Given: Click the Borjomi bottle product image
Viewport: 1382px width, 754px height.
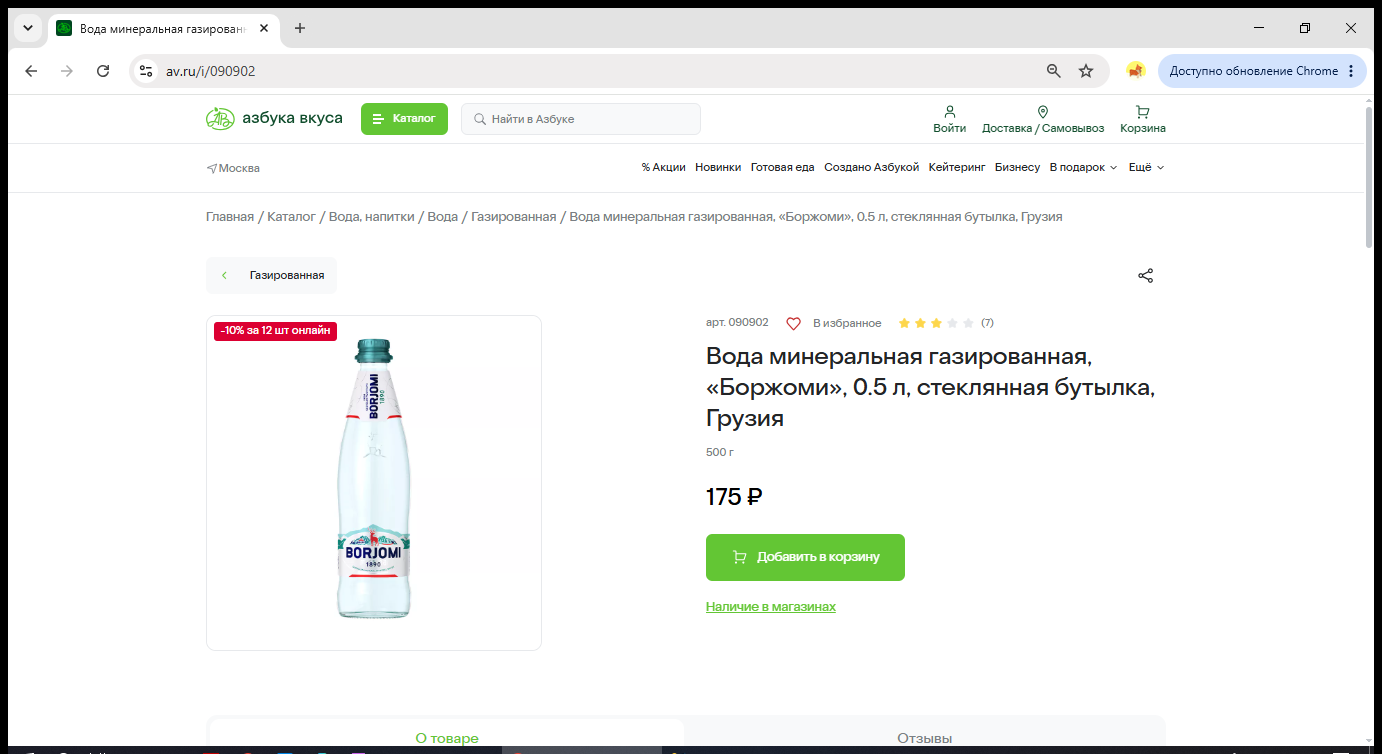Looking at the screenshot, I should click(373, 480).
